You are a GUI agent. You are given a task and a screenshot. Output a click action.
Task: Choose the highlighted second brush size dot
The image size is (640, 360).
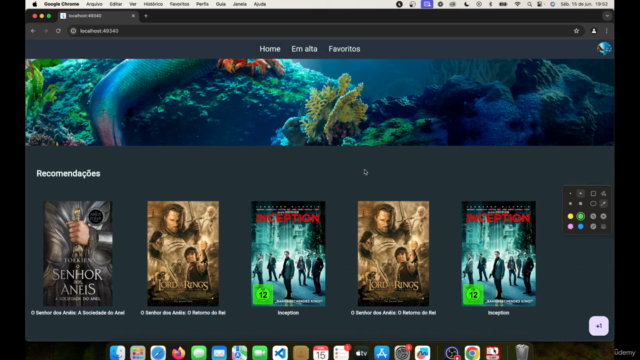coord(580,193)
